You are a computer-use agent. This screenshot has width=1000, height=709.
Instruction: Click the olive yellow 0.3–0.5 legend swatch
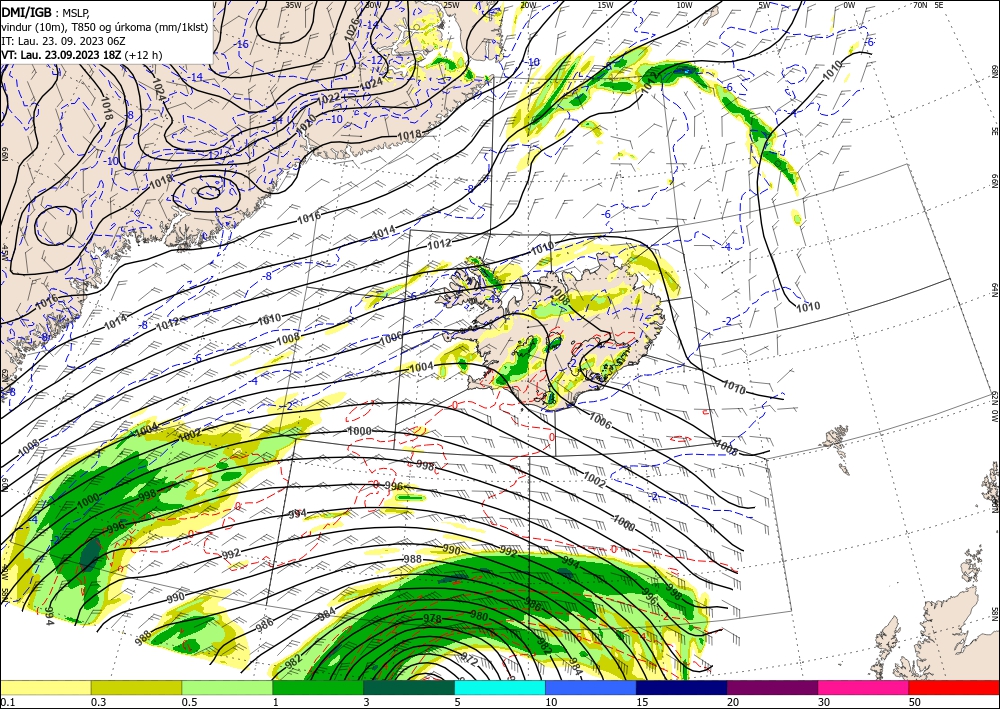coord(136,687)
